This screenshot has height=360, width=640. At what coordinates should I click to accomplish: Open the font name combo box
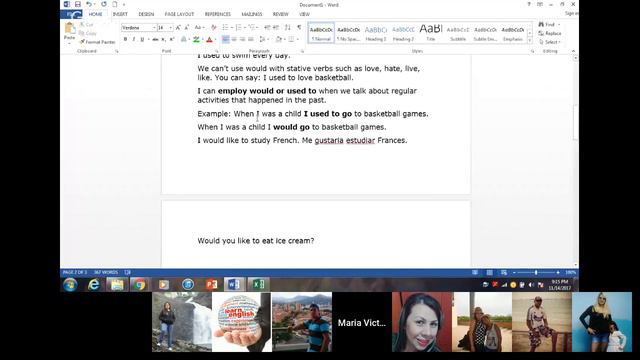click(139, 27)
